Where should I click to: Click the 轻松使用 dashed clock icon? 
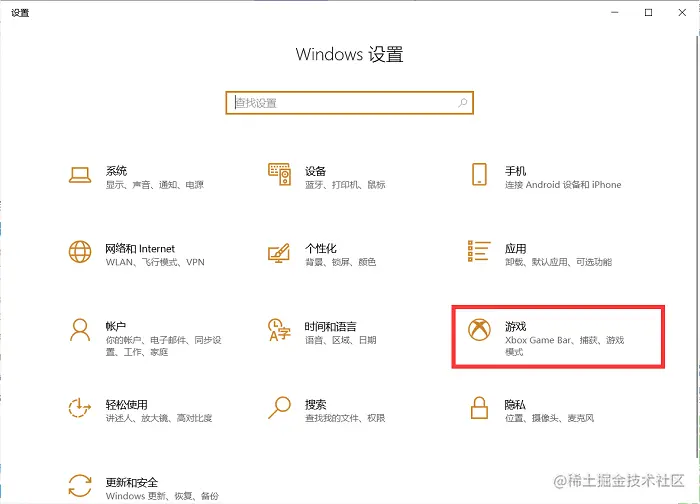(79, 408)
